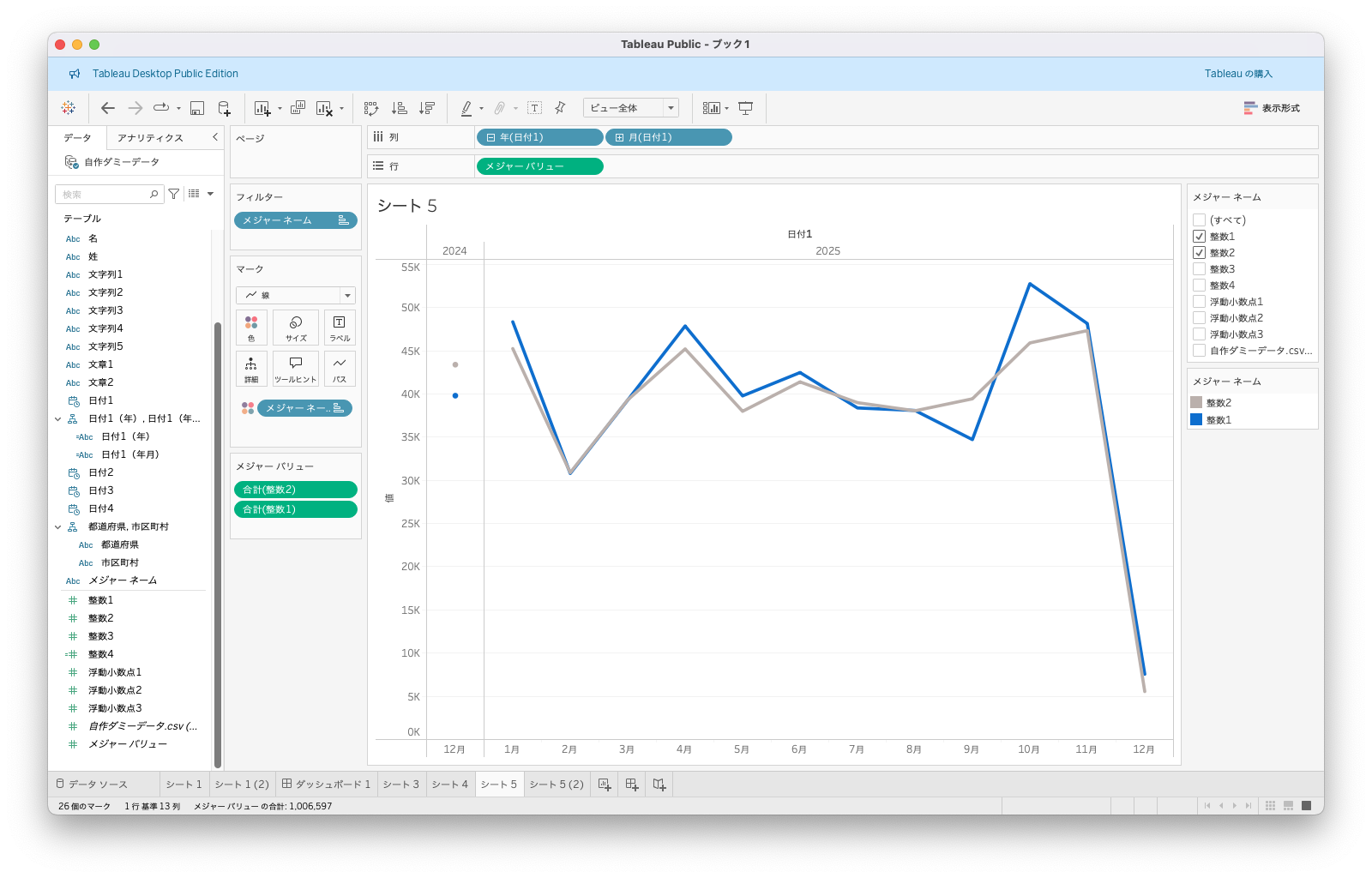This screenshot has height=878, width=1372.
Task: Collapse the 都道府県, 市区町村 hierarchy
Action: pos(58,527)
